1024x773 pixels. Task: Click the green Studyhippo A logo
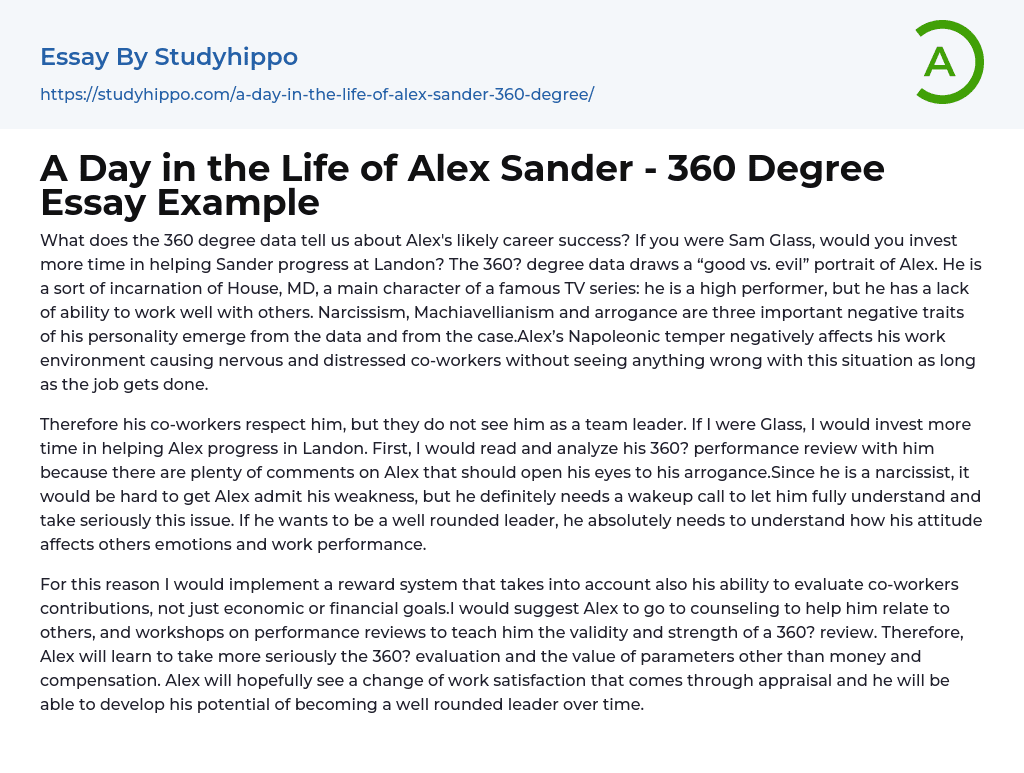click(948, 62)
